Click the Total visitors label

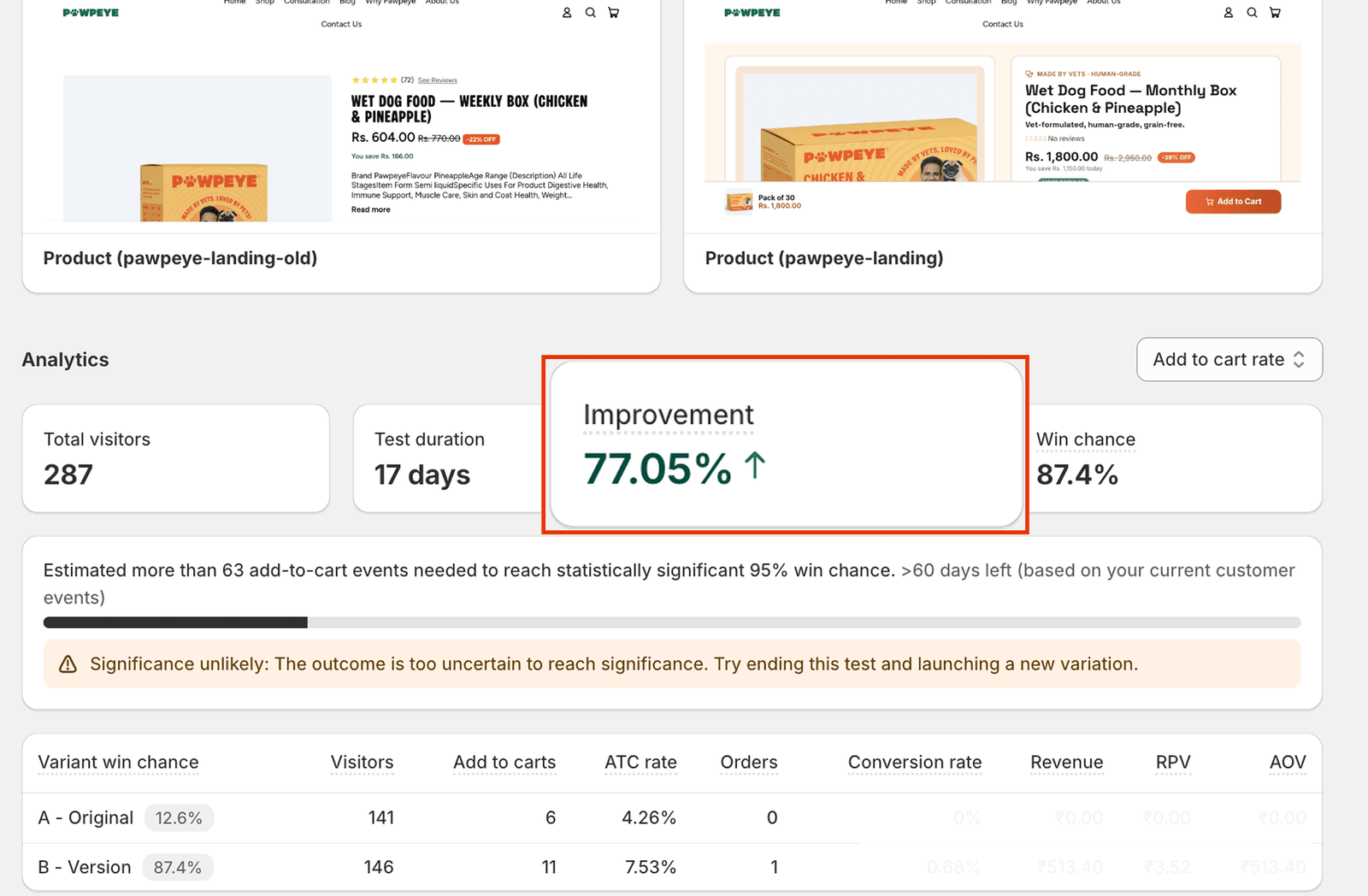(x=97, y=439)
